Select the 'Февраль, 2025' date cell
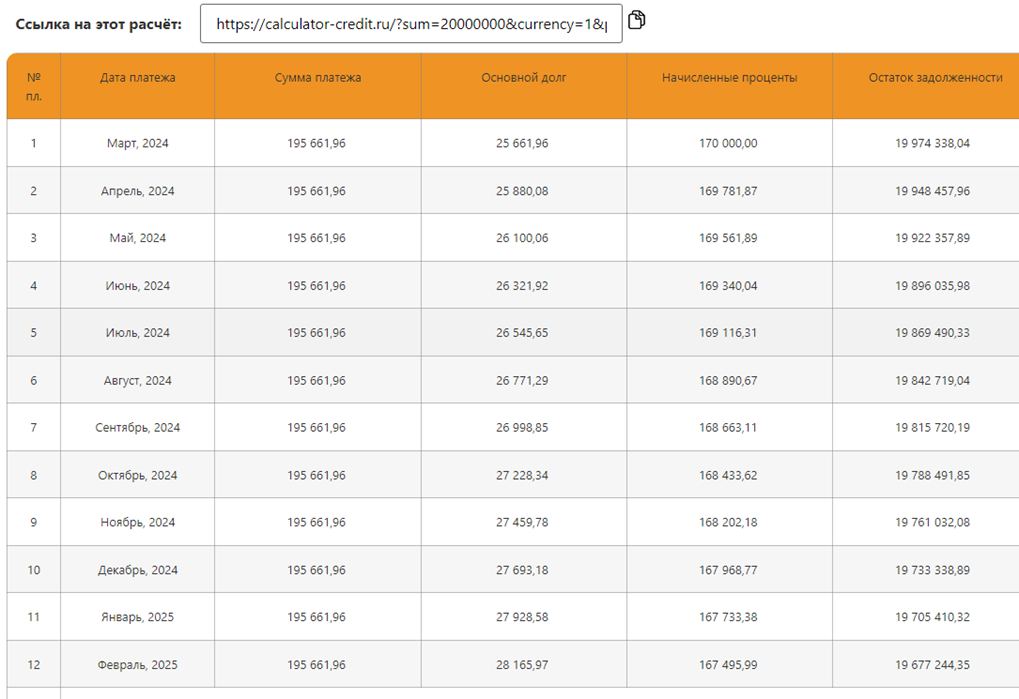 click(x=137, y=665)
